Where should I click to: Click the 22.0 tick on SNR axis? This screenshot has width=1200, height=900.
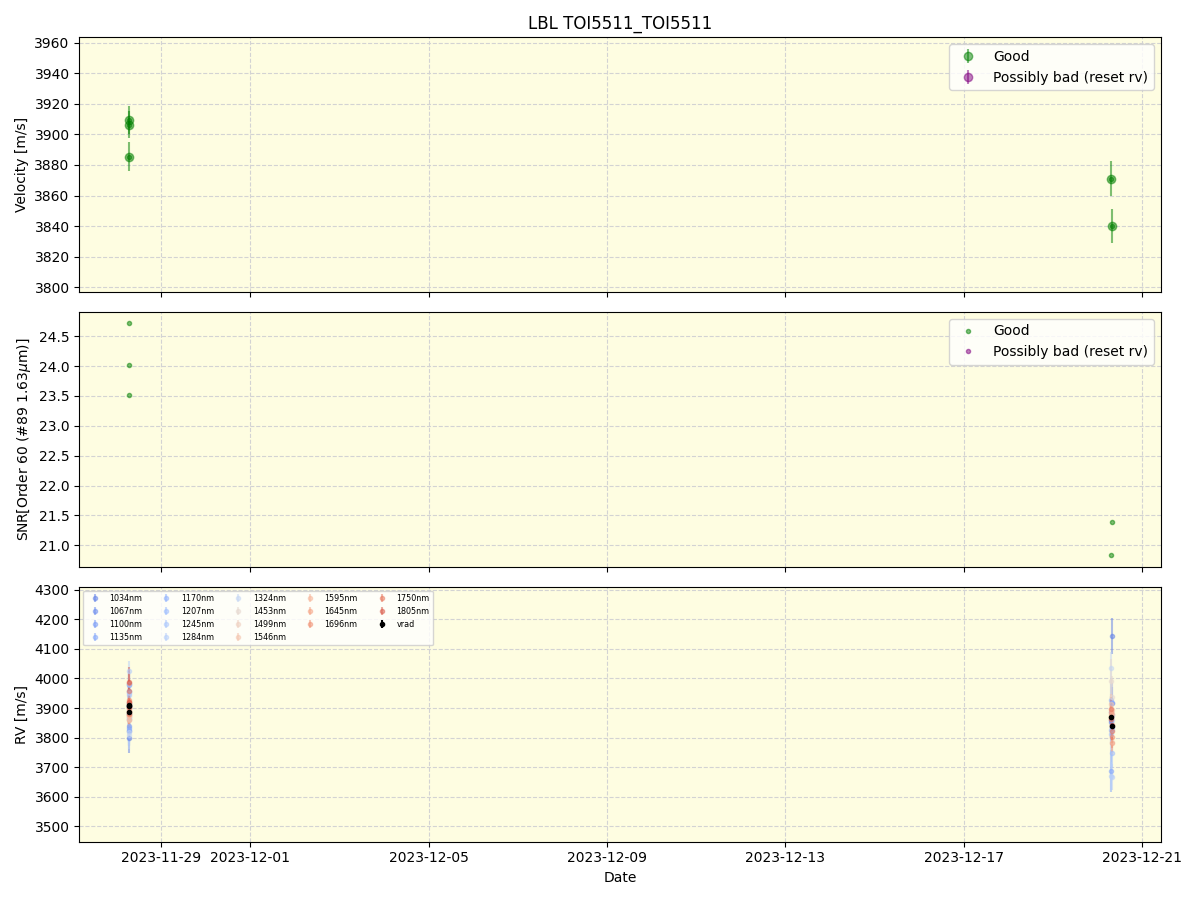(54, 486)
